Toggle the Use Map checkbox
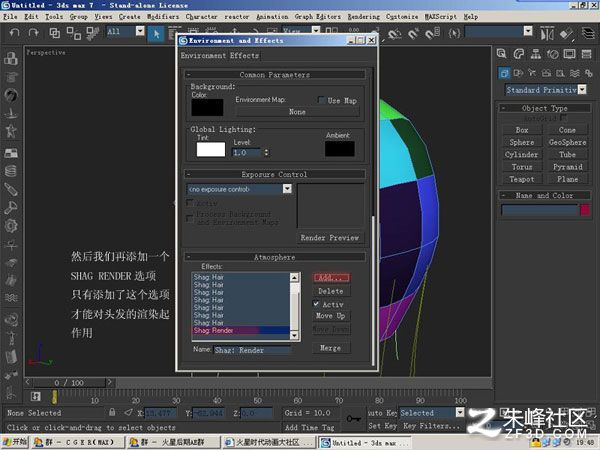The height and width of the screenshot is (450, 600). click(322, 100)
